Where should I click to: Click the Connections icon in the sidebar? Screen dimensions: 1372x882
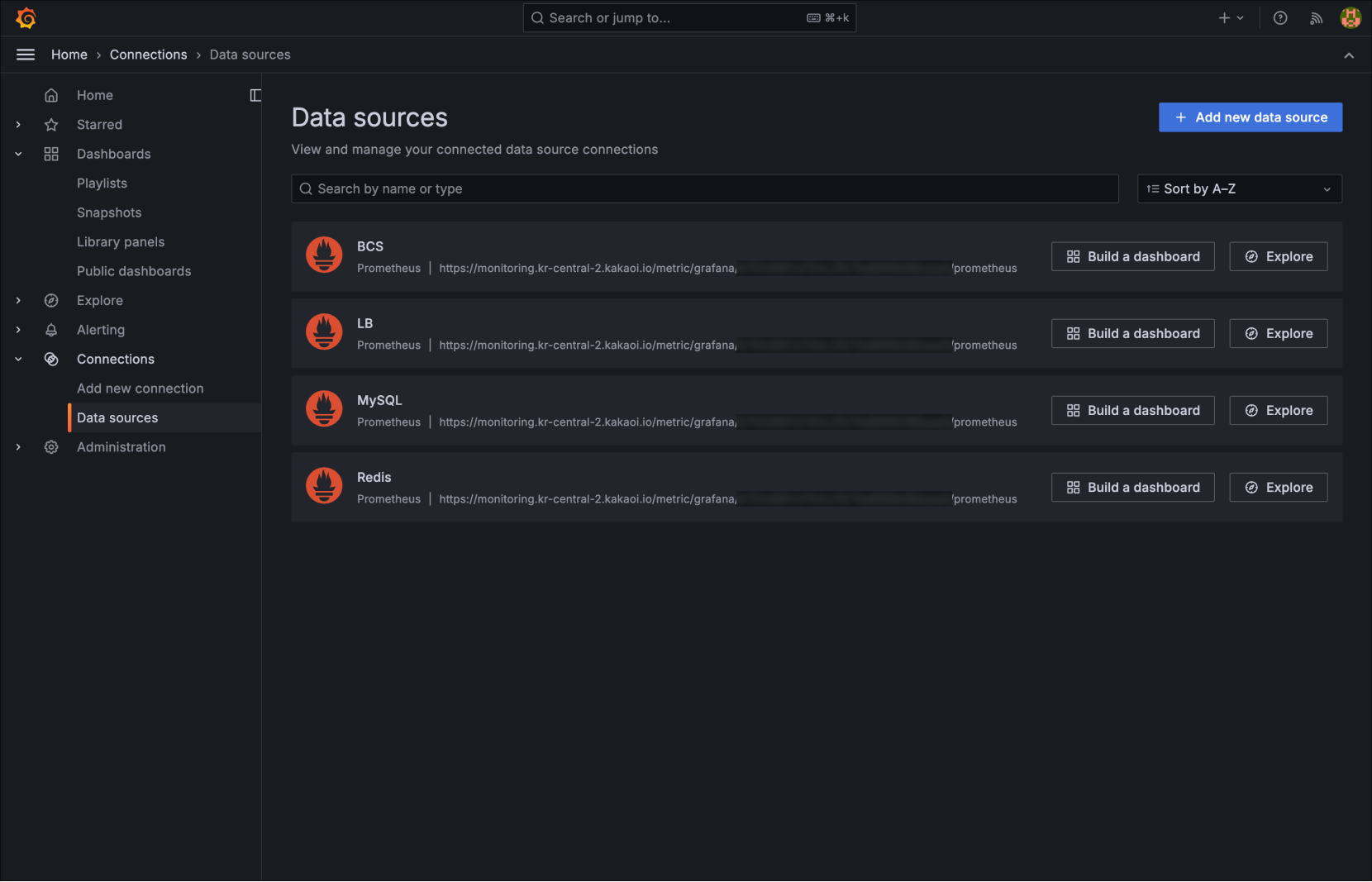click(51, 360)
